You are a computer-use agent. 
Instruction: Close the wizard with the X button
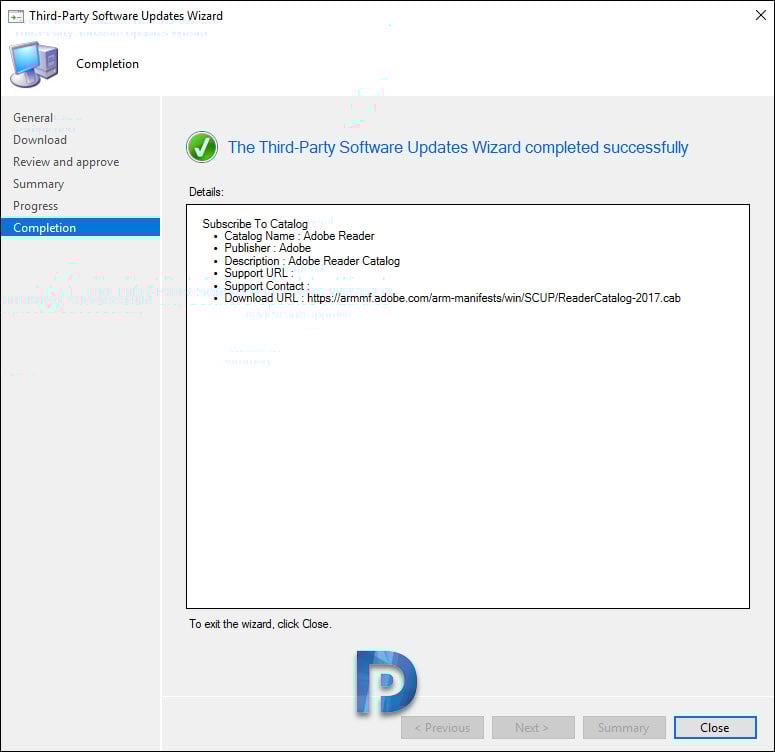[761, 15]
